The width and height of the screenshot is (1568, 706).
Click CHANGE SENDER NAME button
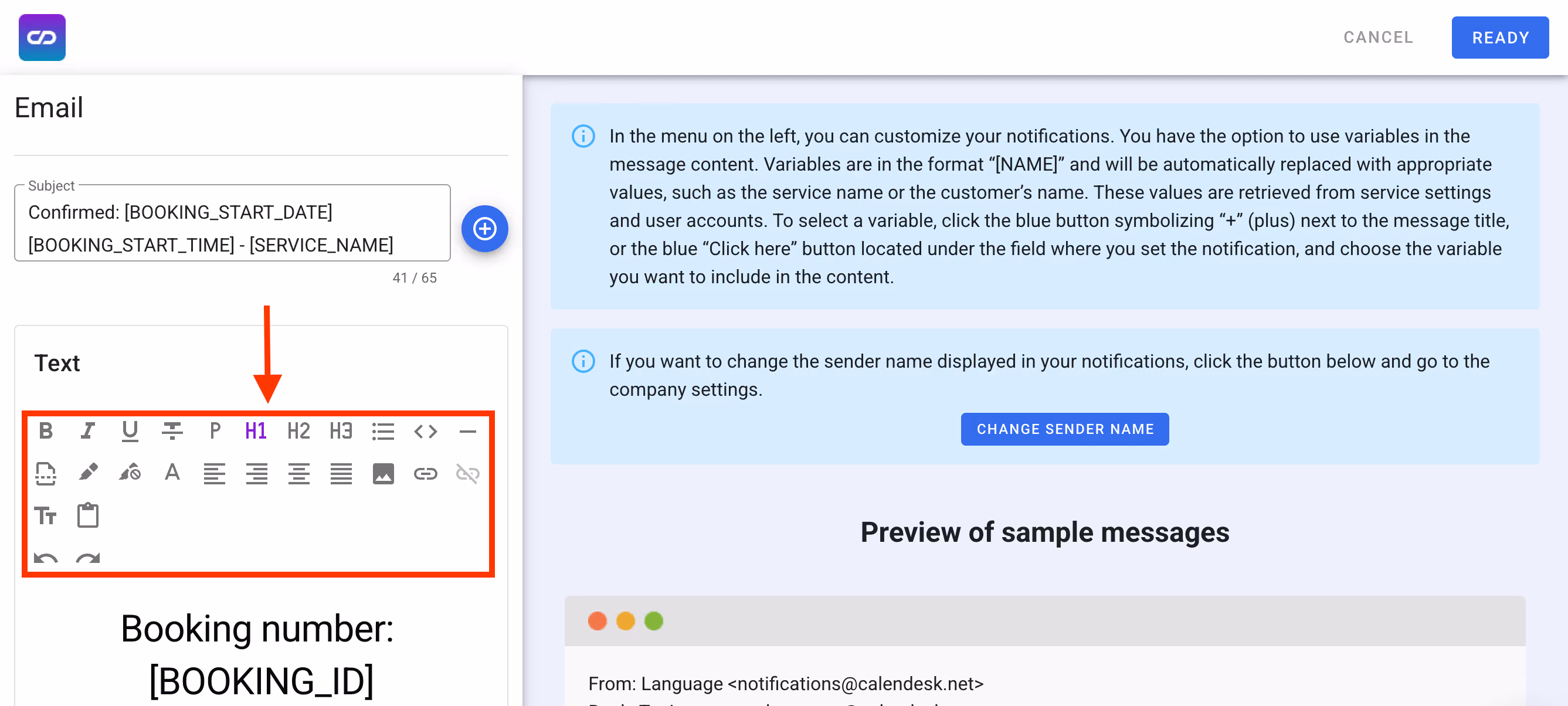[x=1065, y=429]
